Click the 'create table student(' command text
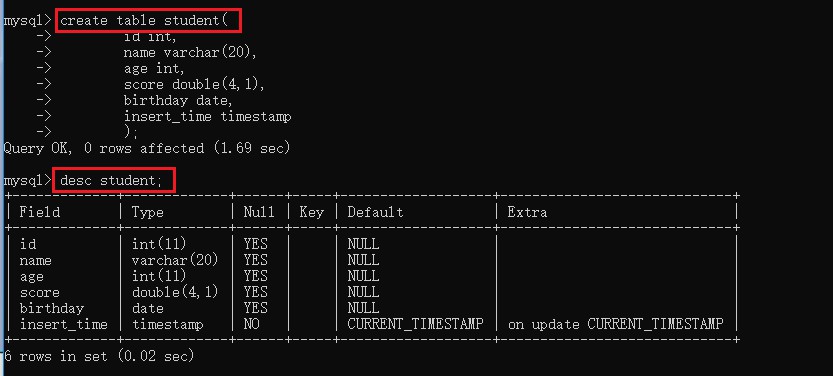The height and width of the screenshot is (376, 833). [x=144, y=21]
